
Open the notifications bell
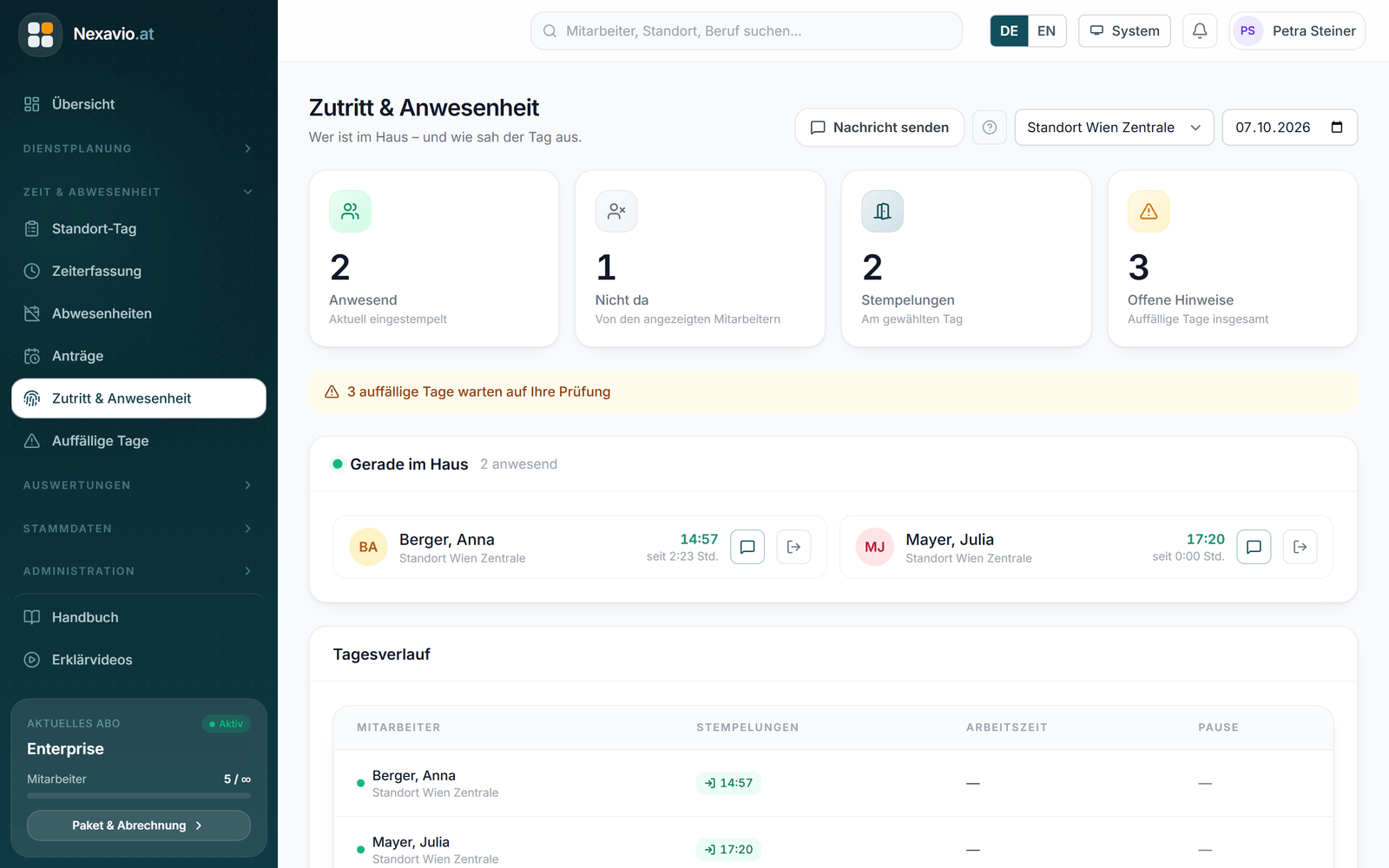click(x=1200, y=31)
